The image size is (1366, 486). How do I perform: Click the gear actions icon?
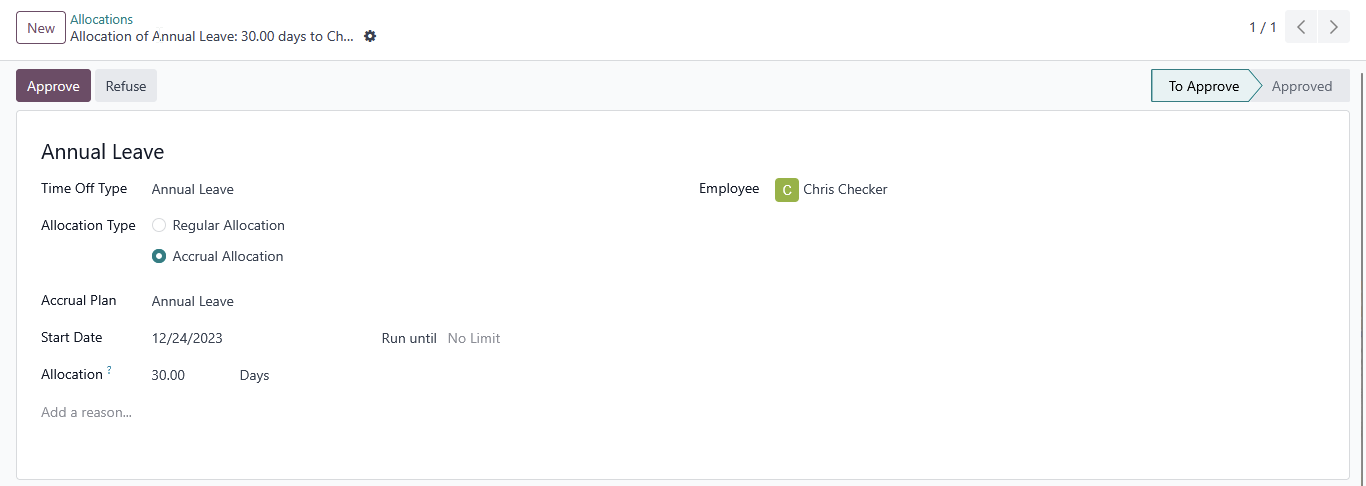point(370,36)
